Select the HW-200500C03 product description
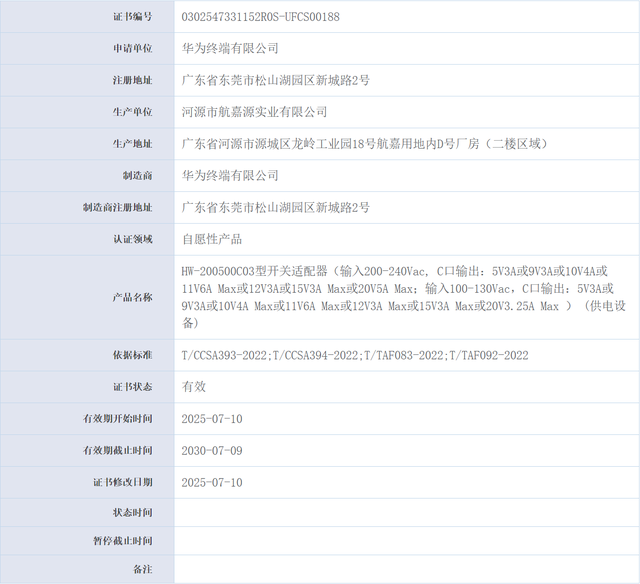Image resolution: width=640 pixels, height=584 pixels. (404, 297)
